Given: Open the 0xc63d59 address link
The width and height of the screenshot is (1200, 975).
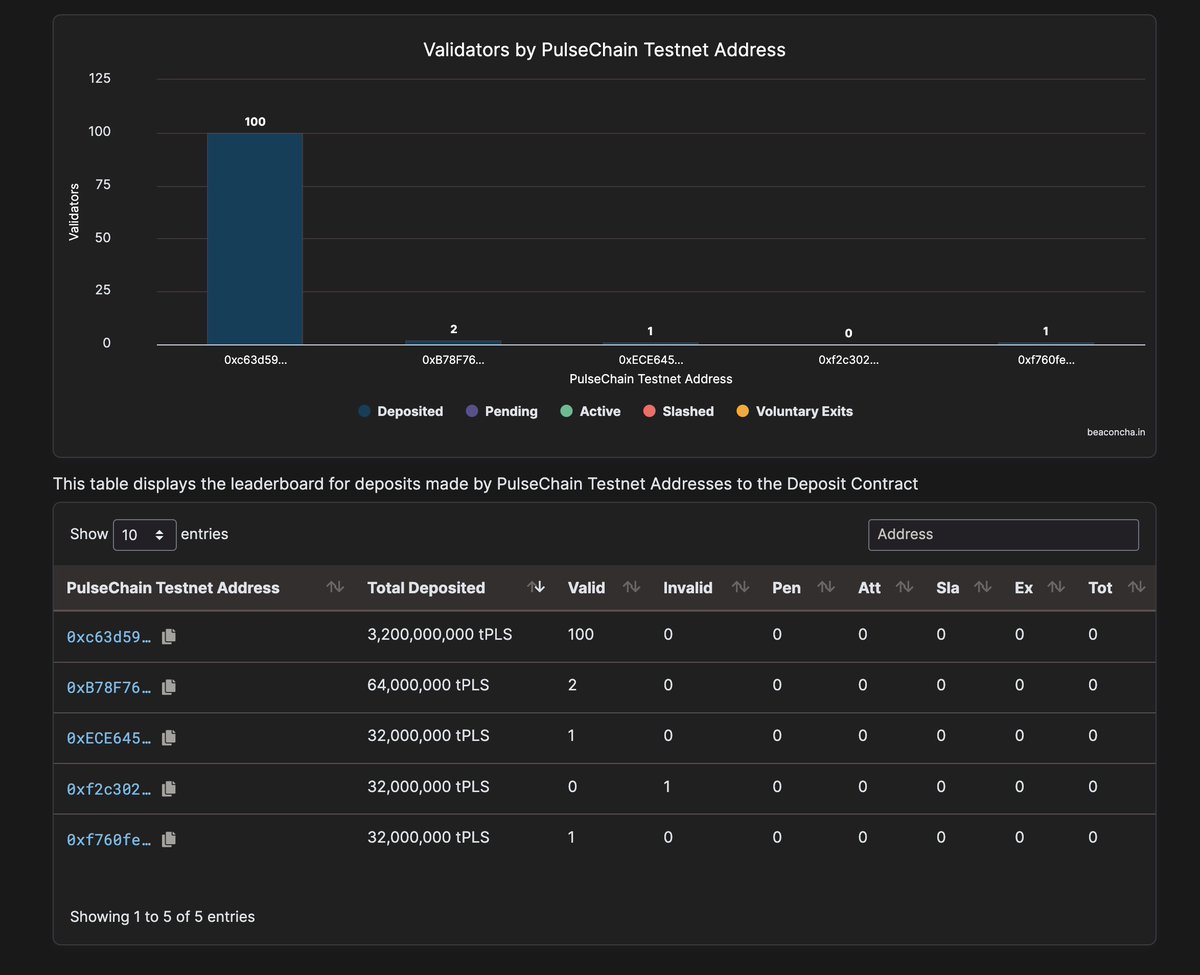Looking at the screenshot, I should [109, 636].
